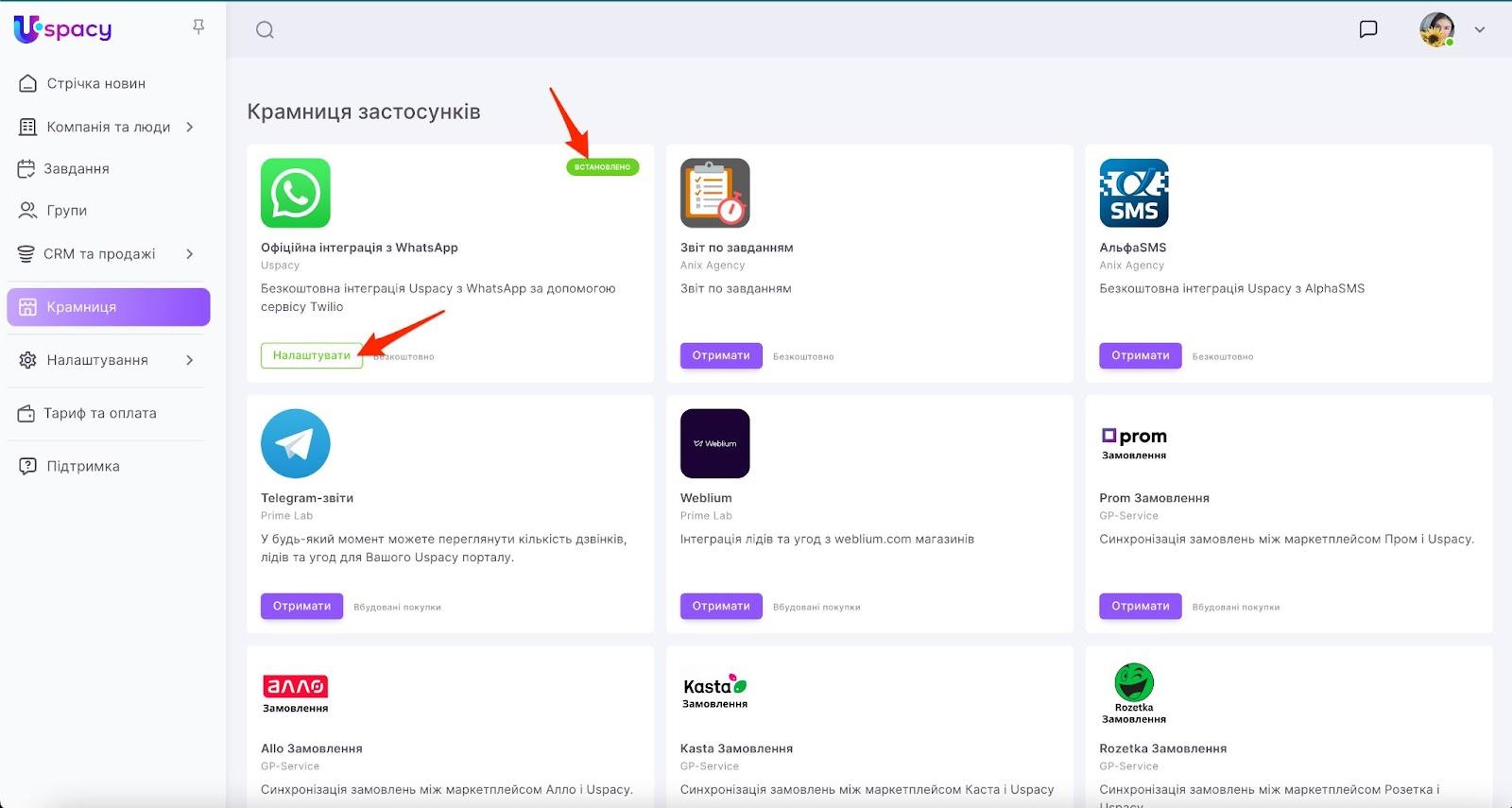Open Telegram-звіти app title
This screenshot has width=1512, height=808.
coord(307,498)
